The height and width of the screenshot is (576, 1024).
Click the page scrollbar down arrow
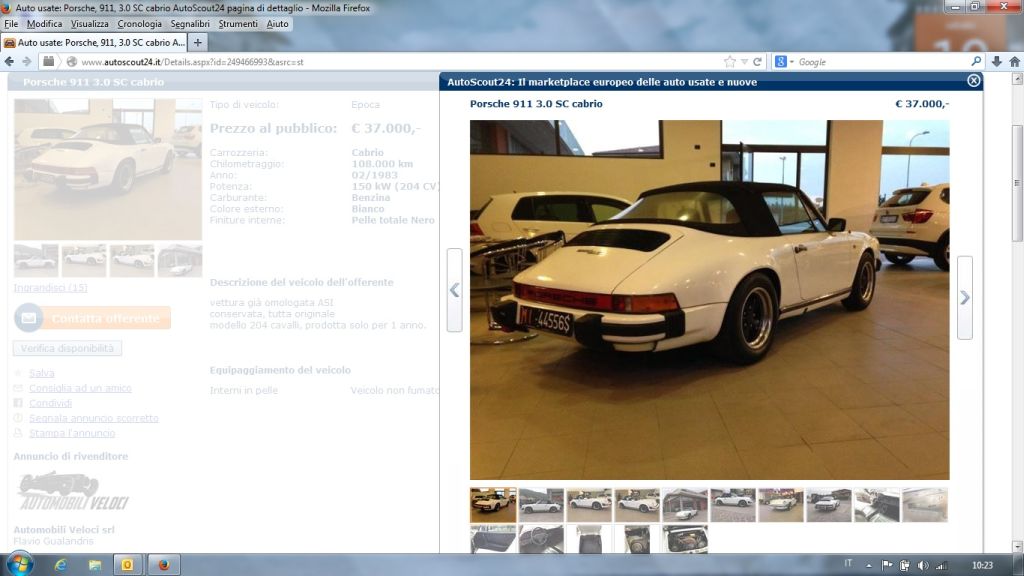click(x=1017, y=547)
